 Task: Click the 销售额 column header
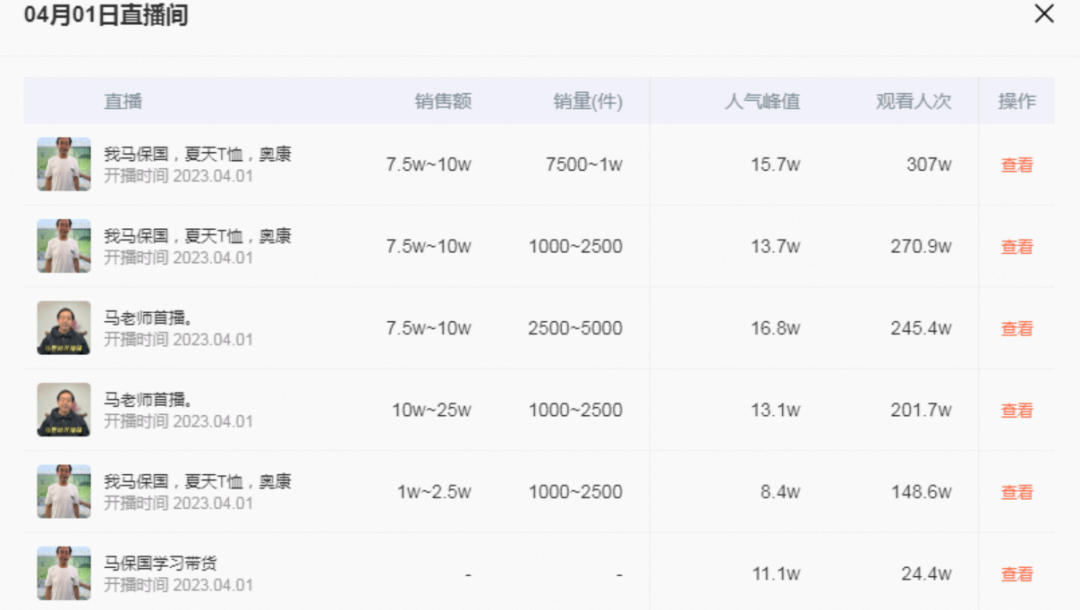443,102
